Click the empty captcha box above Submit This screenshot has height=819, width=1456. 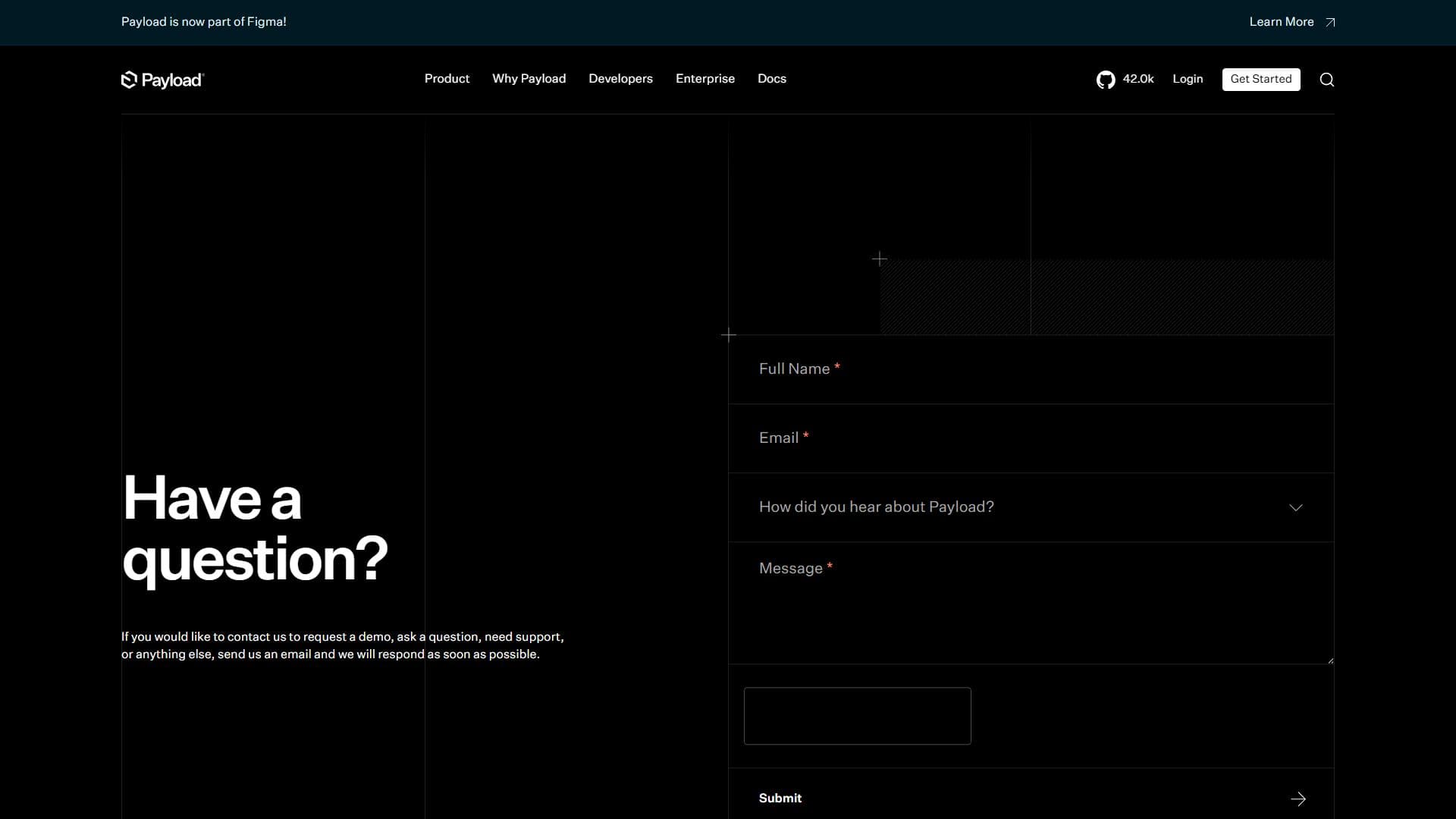(x=857, y=716)
